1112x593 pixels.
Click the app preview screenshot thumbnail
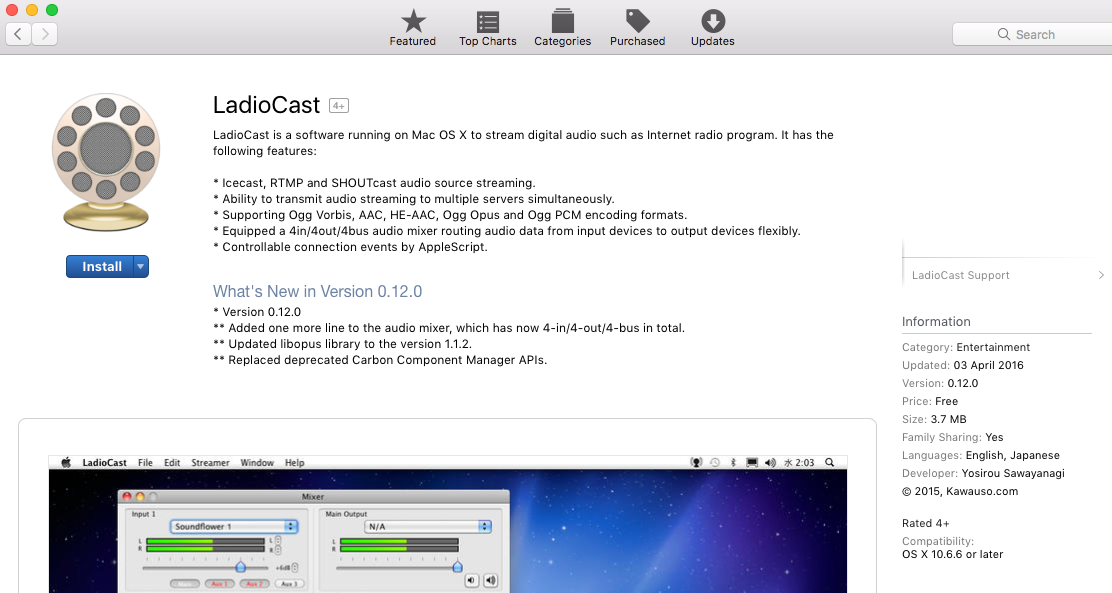pyautogui.click(x=447, y=523)
